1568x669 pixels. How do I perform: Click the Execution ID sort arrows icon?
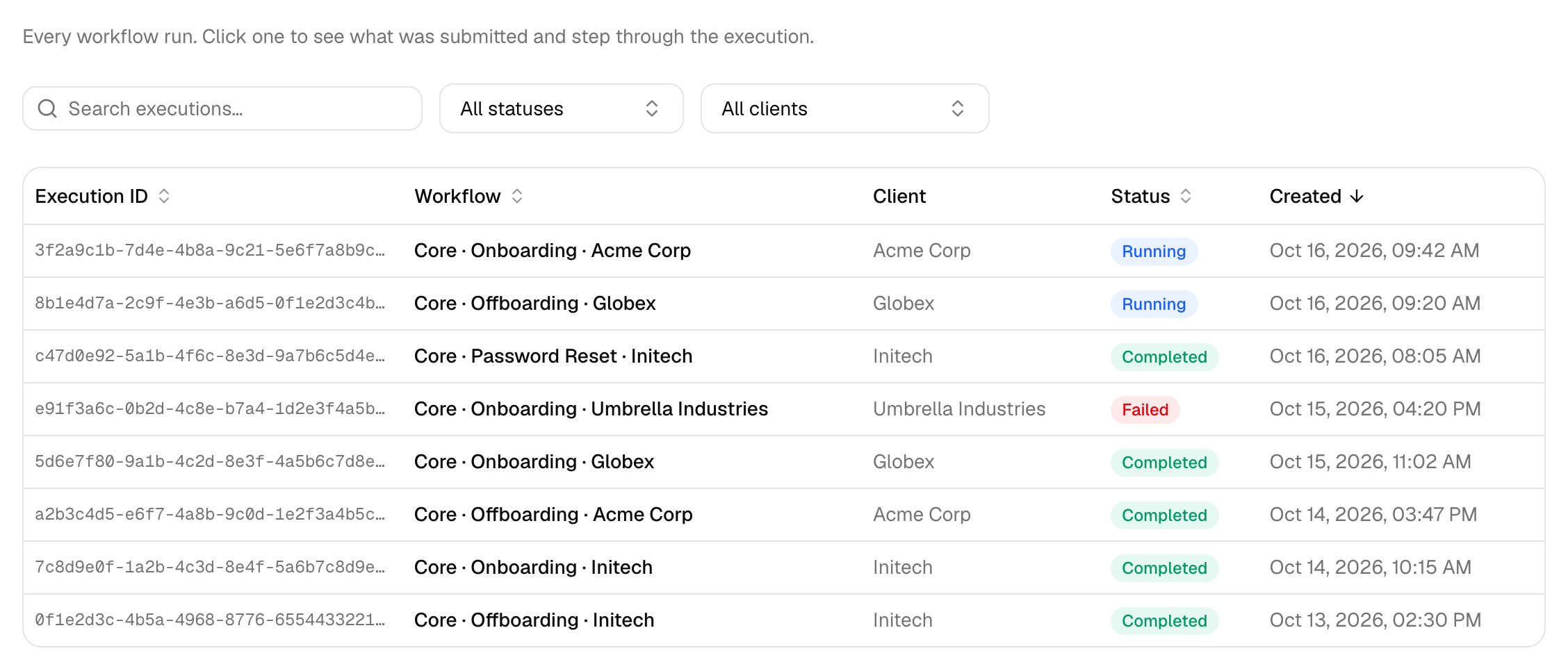pos(164,196)
